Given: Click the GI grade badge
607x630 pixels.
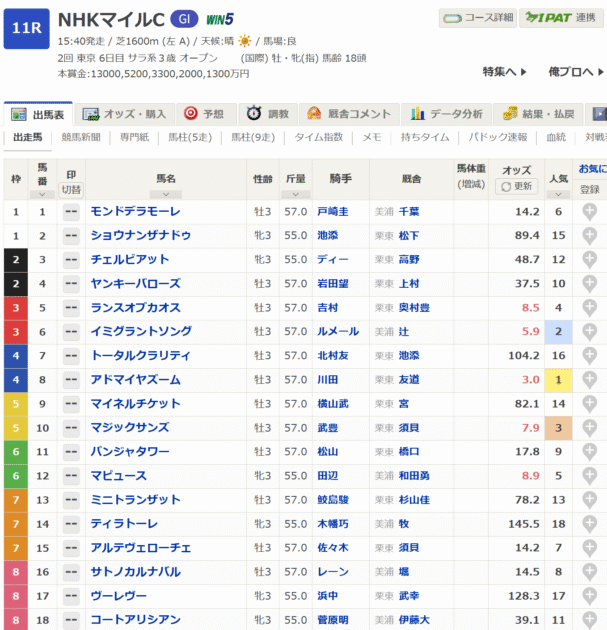Looking at the screenshot, I should (x=184, y=19).
